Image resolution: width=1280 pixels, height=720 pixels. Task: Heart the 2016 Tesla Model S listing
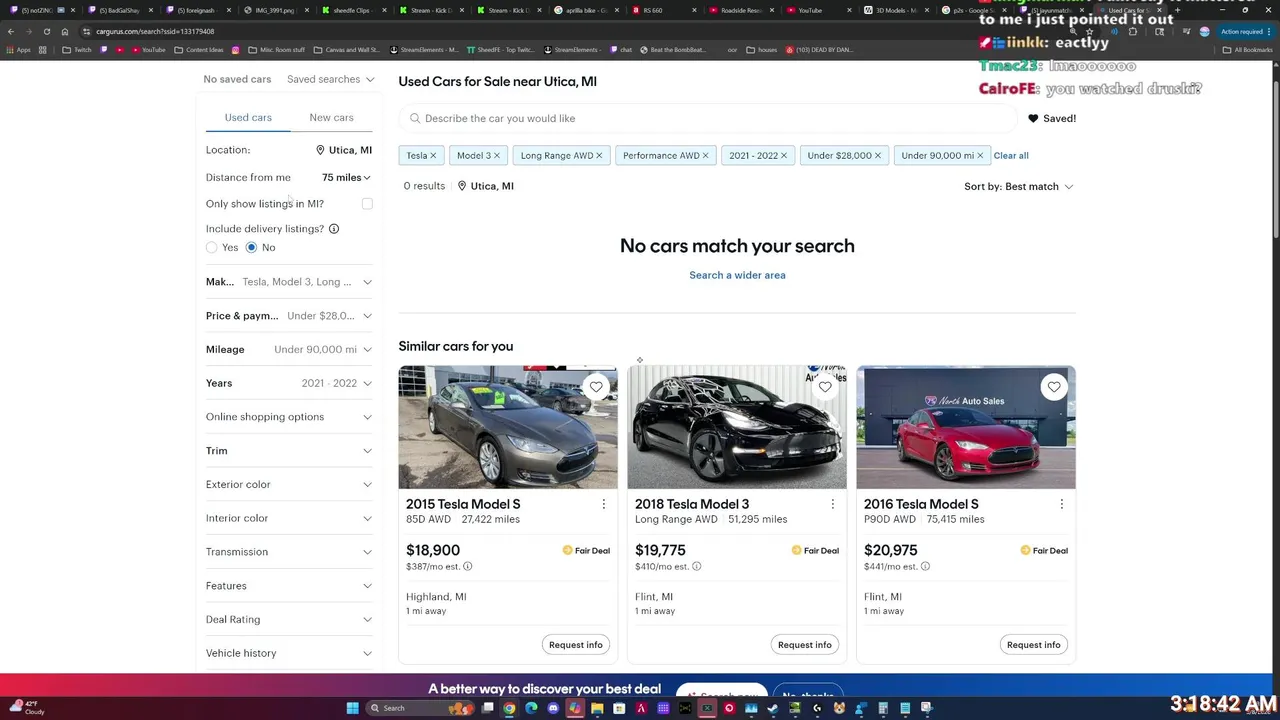click(1054, 387)
